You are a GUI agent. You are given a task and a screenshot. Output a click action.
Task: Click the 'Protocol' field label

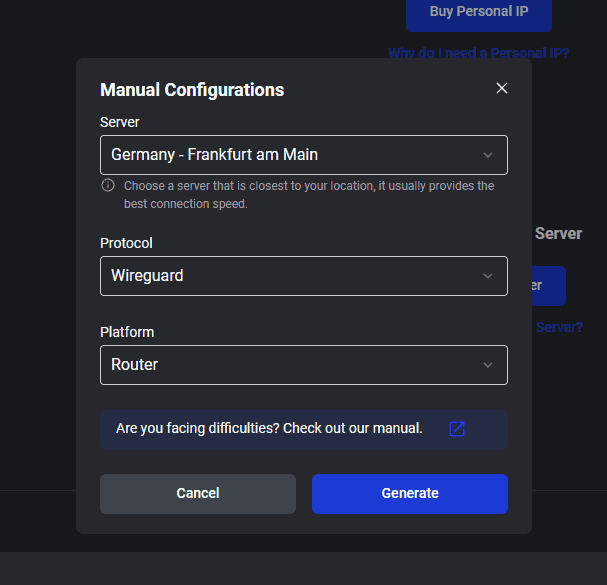126,243
